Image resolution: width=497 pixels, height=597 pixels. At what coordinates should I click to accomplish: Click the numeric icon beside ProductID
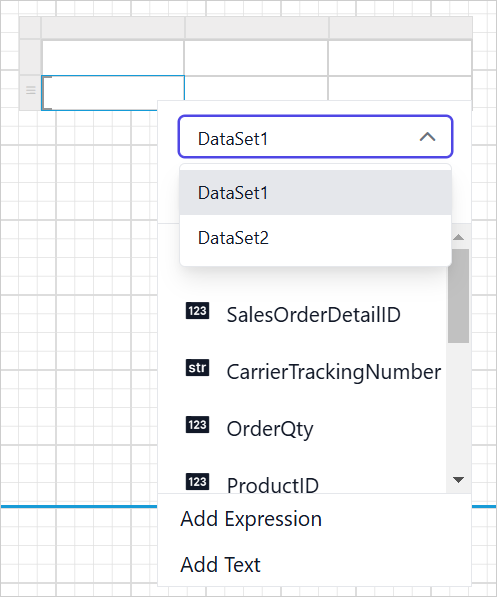pos(197,482)
